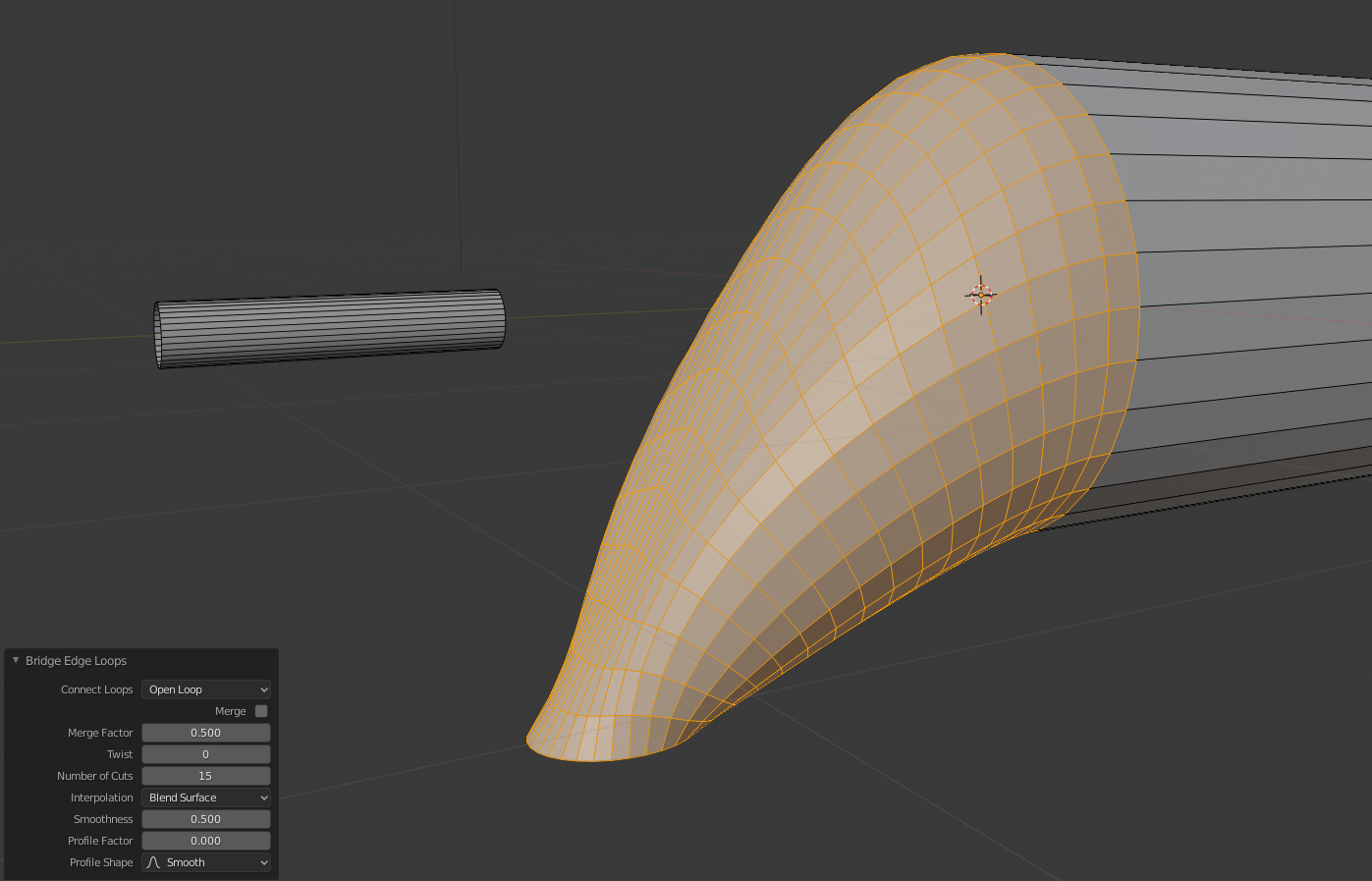1372x881 pixels.
Task: Open the Interpolation dropdown showing Blend Surface
Action: point(205,798)
